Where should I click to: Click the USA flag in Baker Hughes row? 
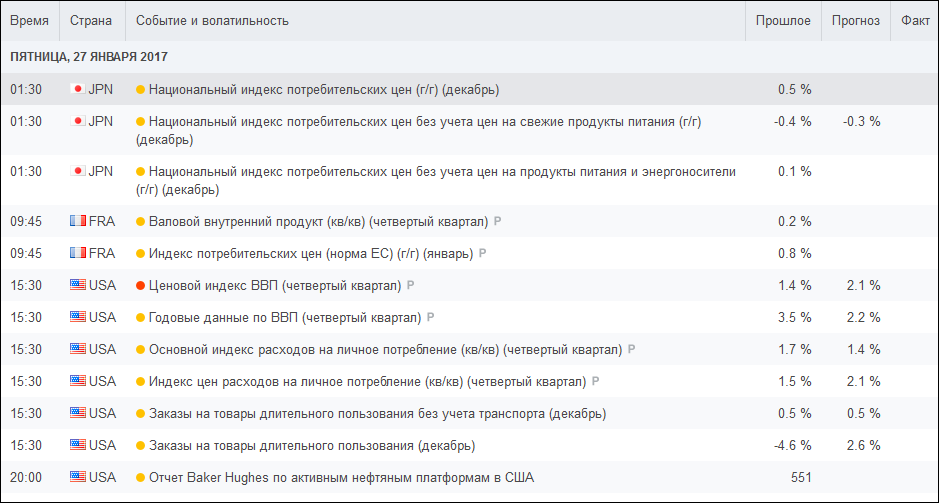pos(77,477)
